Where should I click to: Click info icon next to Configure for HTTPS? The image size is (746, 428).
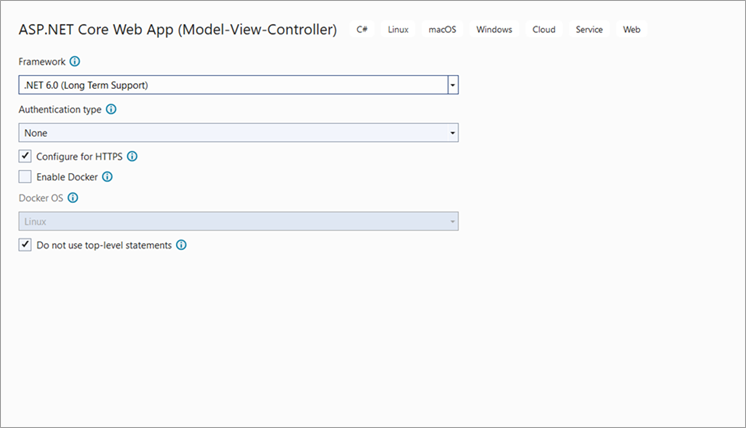132,157
